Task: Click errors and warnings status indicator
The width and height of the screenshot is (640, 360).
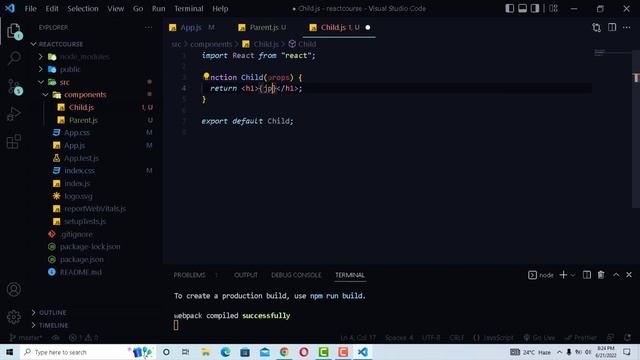Action: [84, 338]
